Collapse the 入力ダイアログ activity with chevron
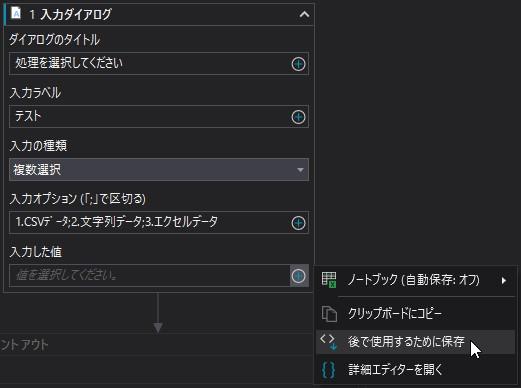Image resolution: width=521 pixels, height=388 pixels. [x=304, y=15]
